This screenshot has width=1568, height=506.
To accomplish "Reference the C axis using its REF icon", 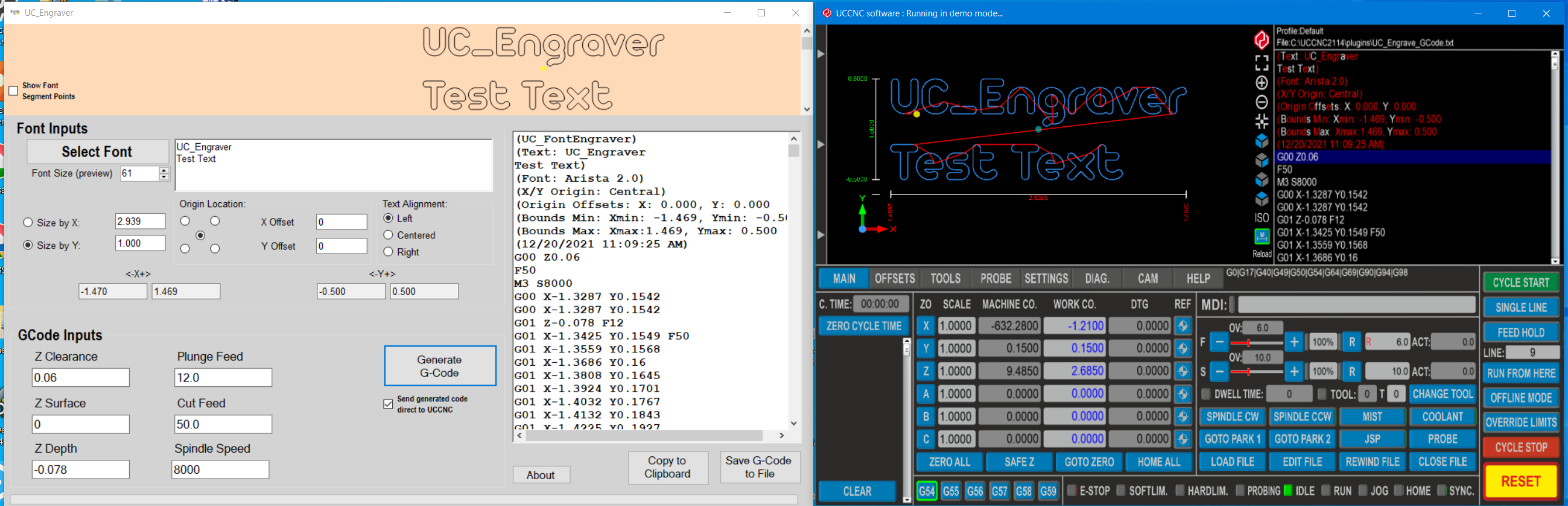I will [x=1183, y=439].
